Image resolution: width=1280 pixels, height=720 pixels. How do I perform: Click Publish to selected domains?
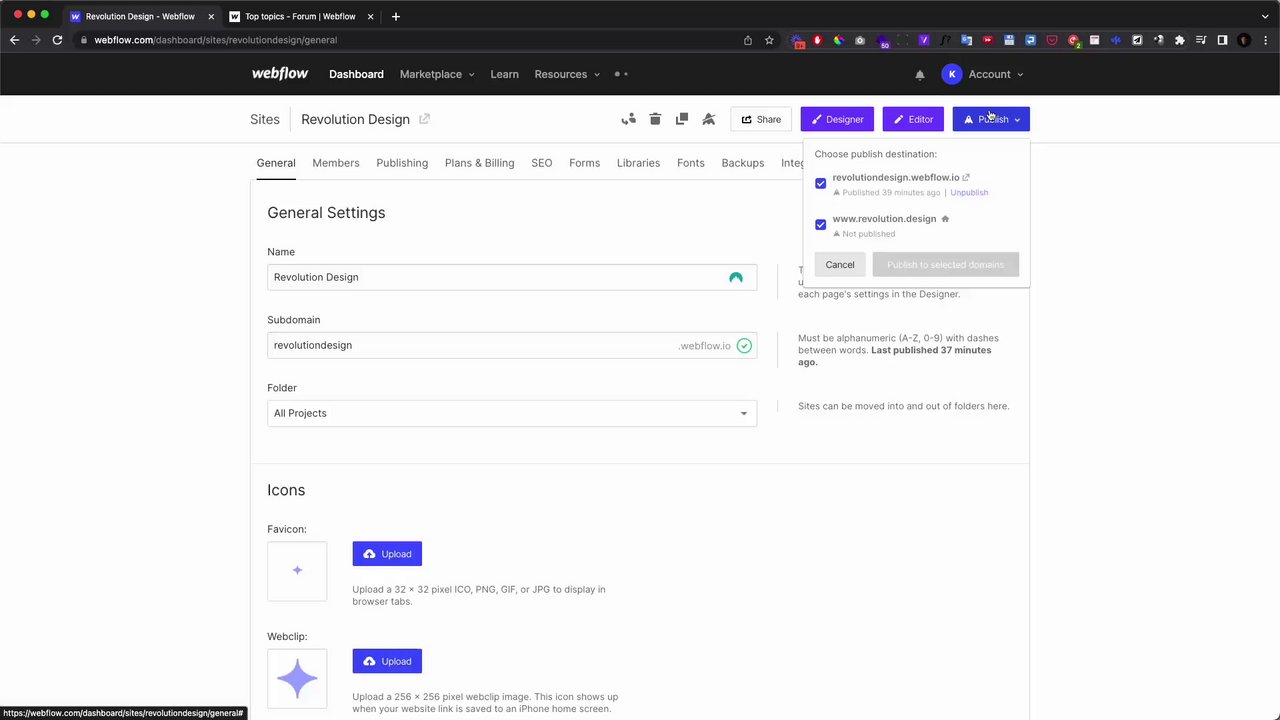pyautogui.click(x=945, y=265)
